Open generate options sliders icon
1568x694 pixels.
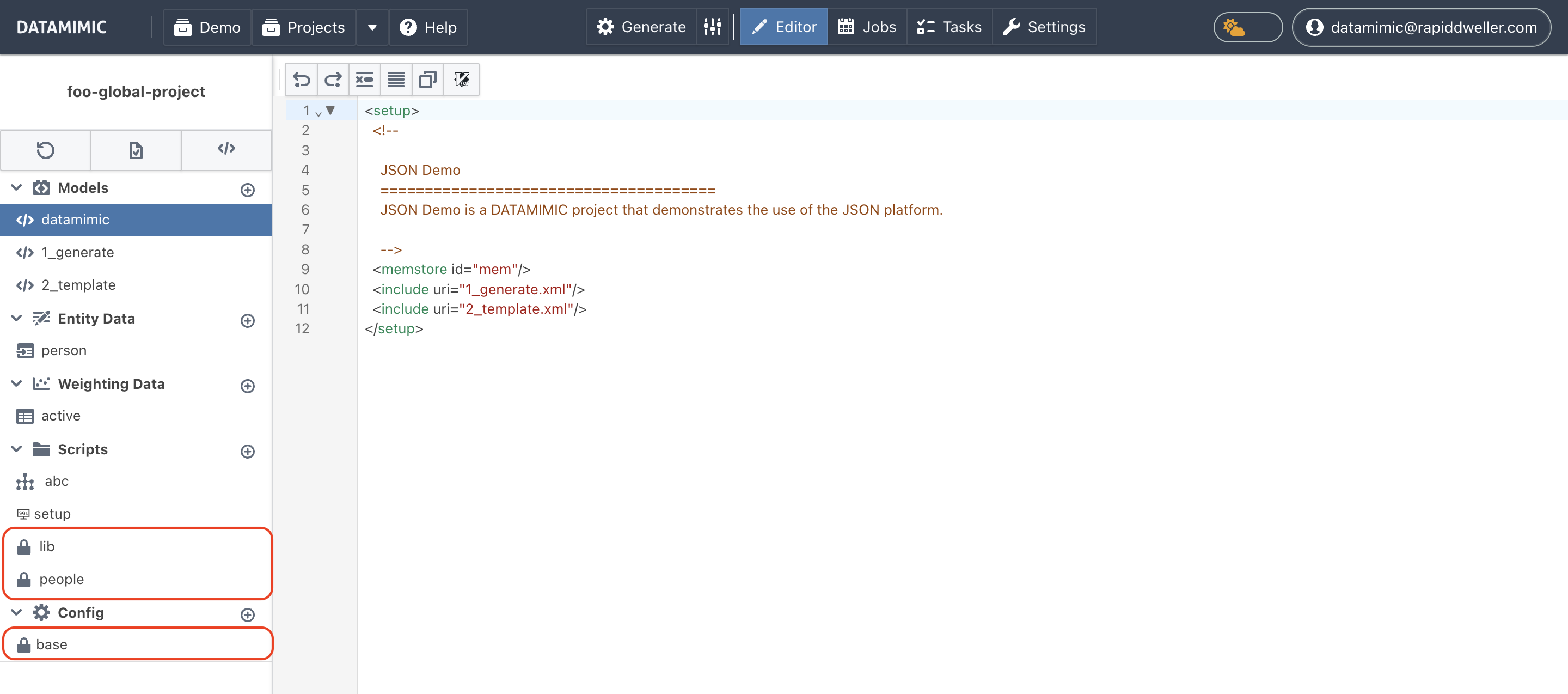click(x=713, y=27)
